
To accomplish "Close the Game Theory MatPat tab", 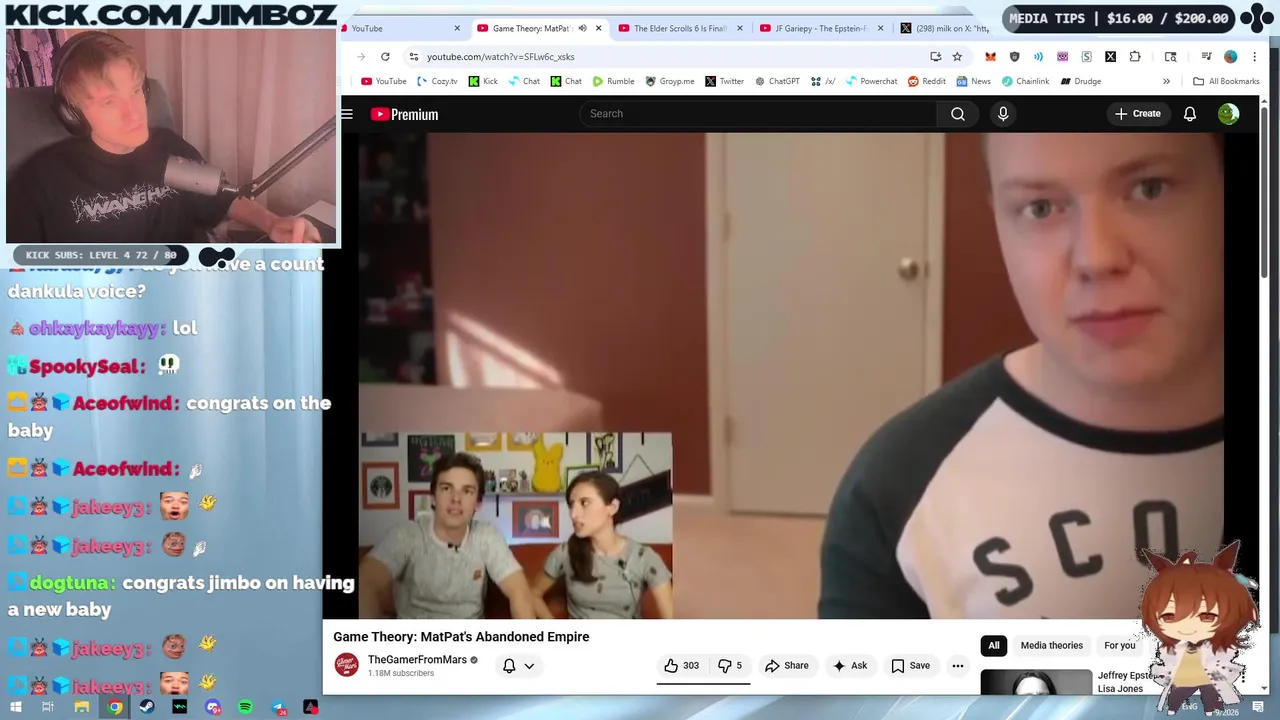I will coord(599,28).
